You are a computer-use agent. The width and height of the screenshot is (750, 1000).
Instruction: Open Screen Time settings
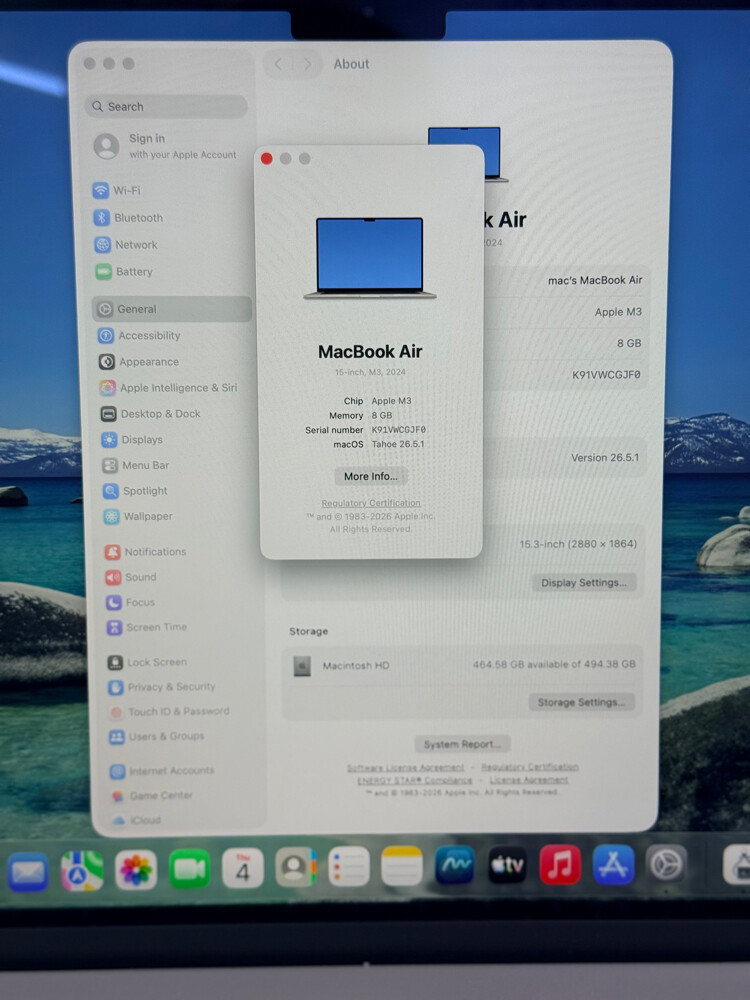147,628
